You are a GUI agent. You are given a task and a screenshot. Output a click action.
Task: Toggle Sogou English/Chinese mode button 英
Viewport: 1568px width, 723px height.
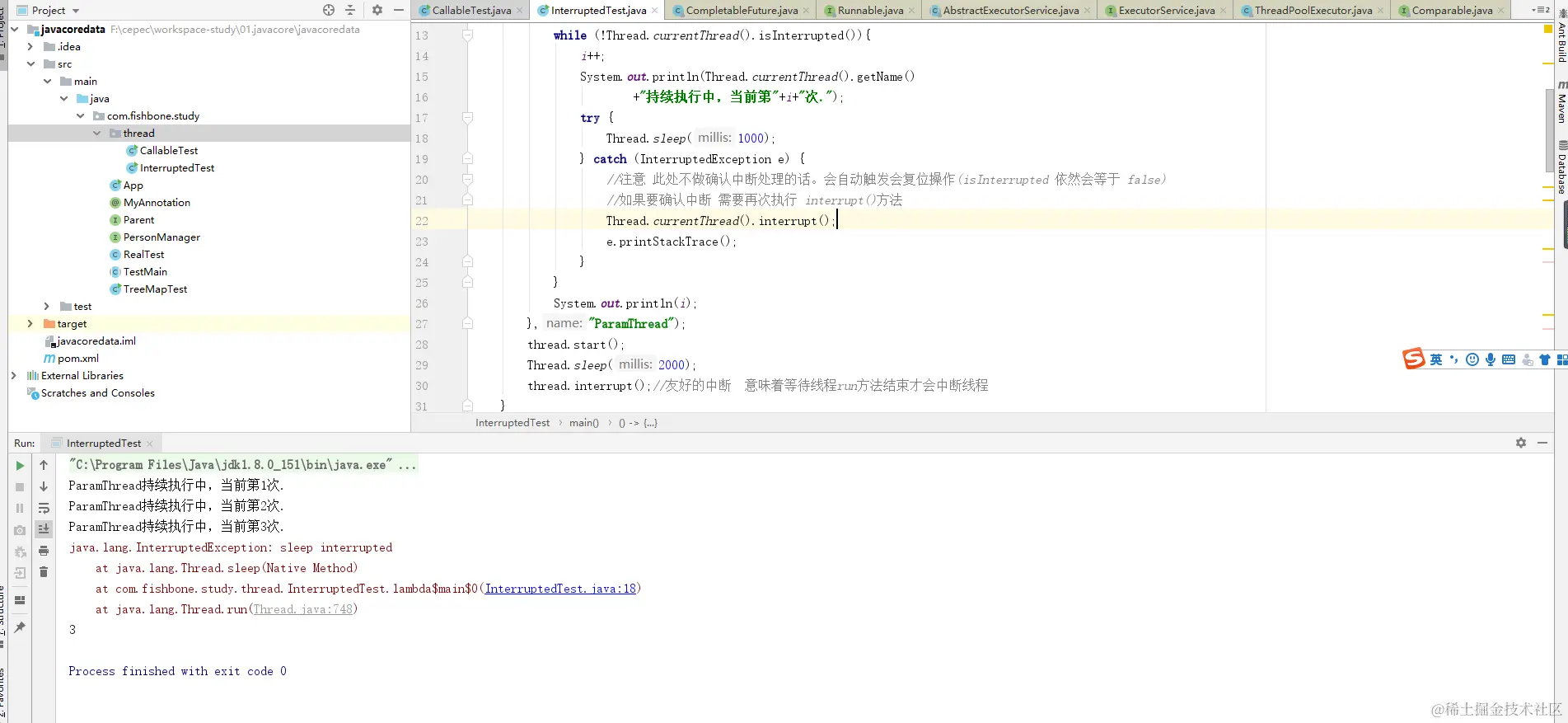[1436, 359]
